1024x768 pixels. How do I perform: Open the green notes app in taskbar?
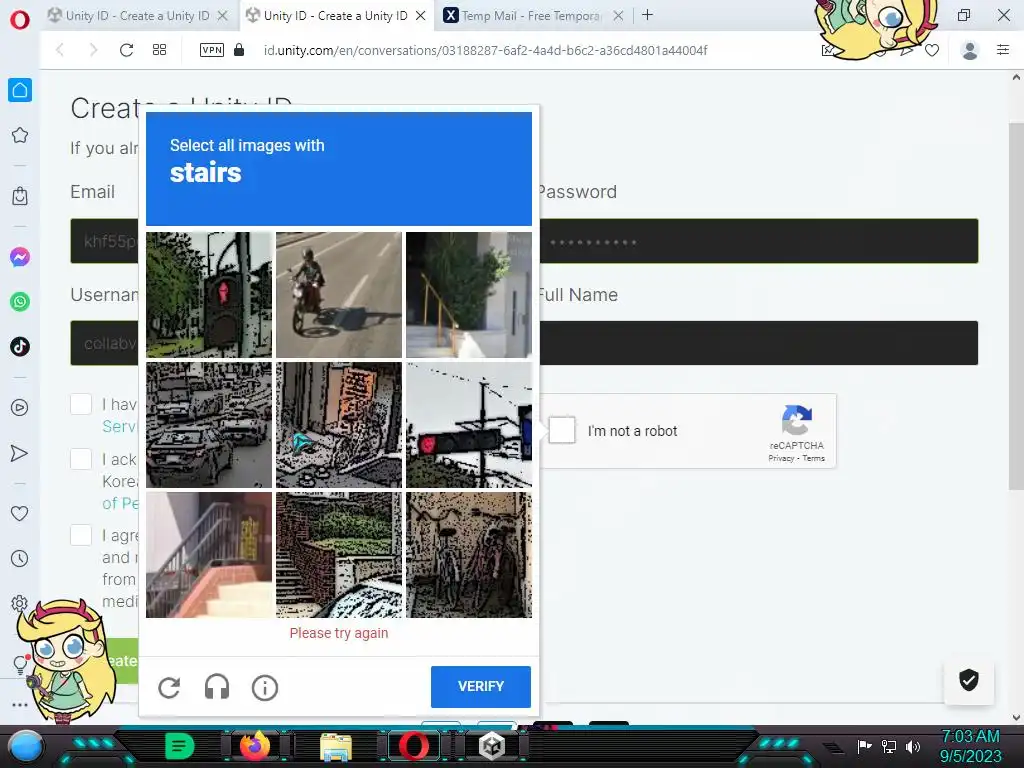(180, 746)
